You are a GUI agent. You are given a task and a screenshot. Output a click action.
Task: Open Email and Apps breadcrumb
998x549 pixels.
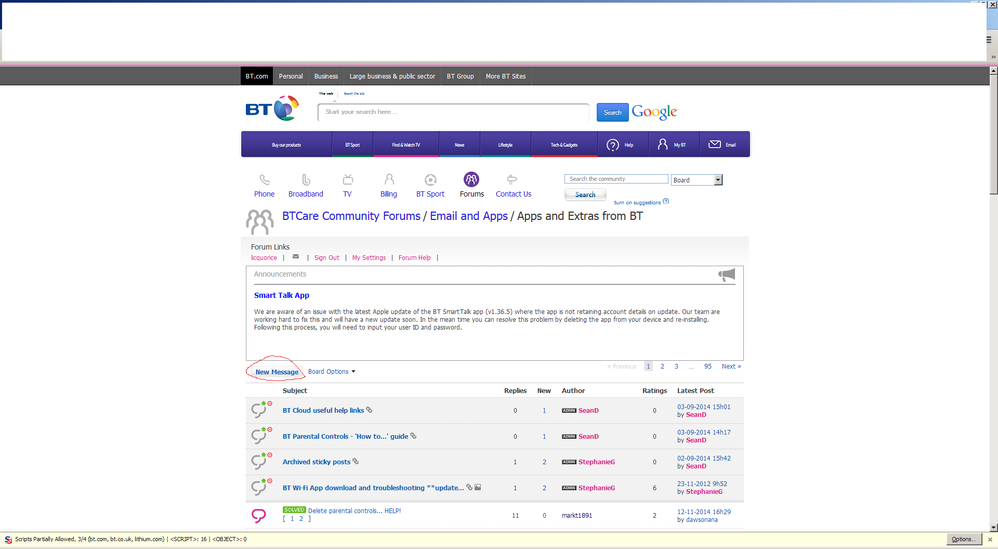point(468,216)
